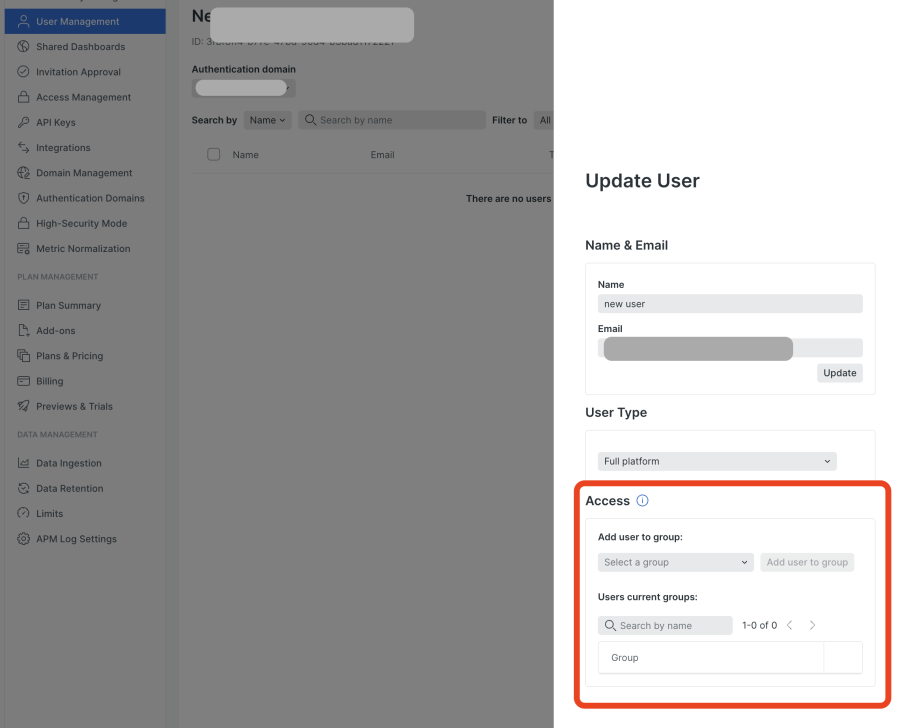This screenshot has width=900, height=728.
Task: Click the Update button under Email
Action: (839, 372)
